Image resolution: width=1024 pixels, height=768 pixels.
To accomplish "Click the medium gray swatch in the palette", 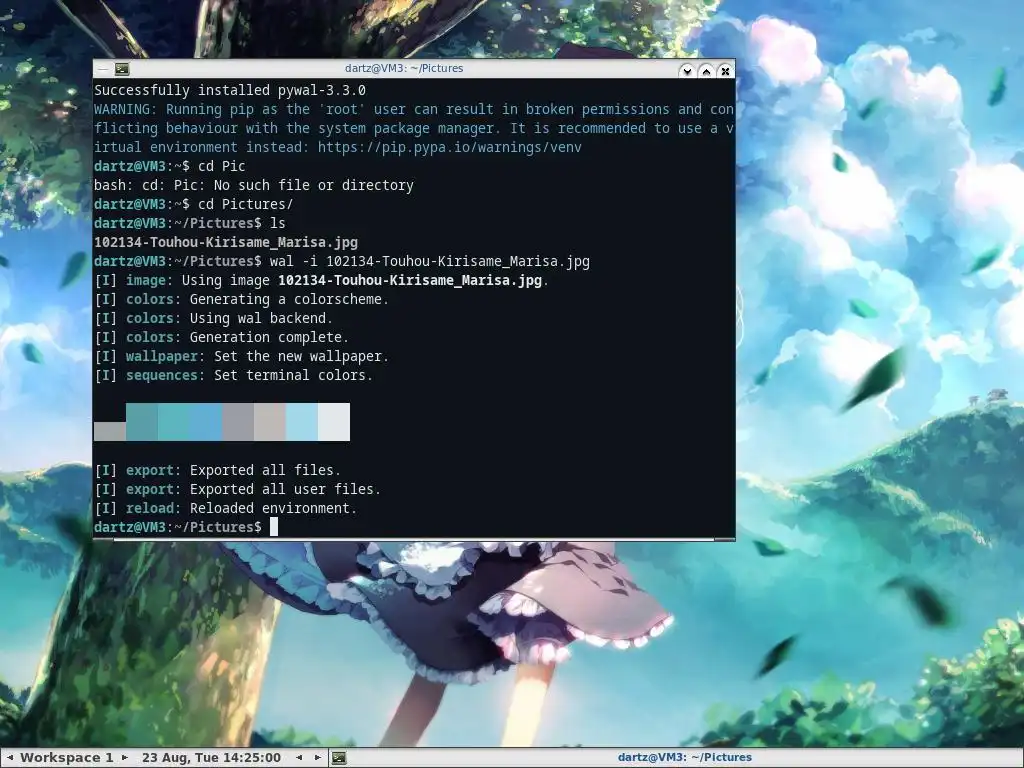I will coord(238,422).
